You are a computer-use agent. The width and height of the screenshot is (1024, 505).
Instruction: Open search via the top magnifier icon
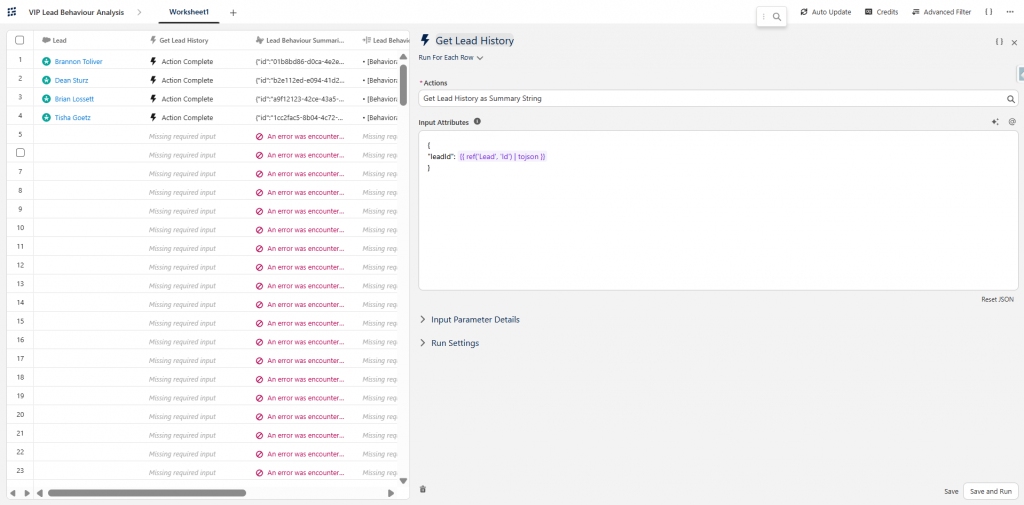tap(776, 17)
